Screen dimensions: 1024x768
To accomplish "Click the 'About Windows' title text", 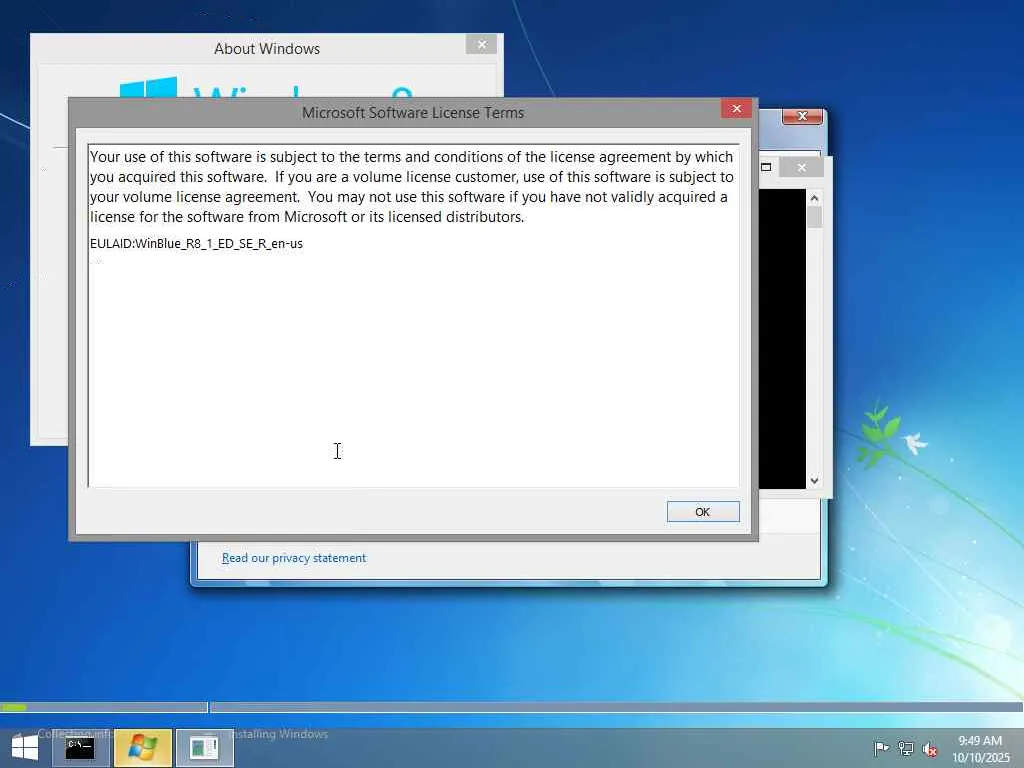I will pos(267,49).
